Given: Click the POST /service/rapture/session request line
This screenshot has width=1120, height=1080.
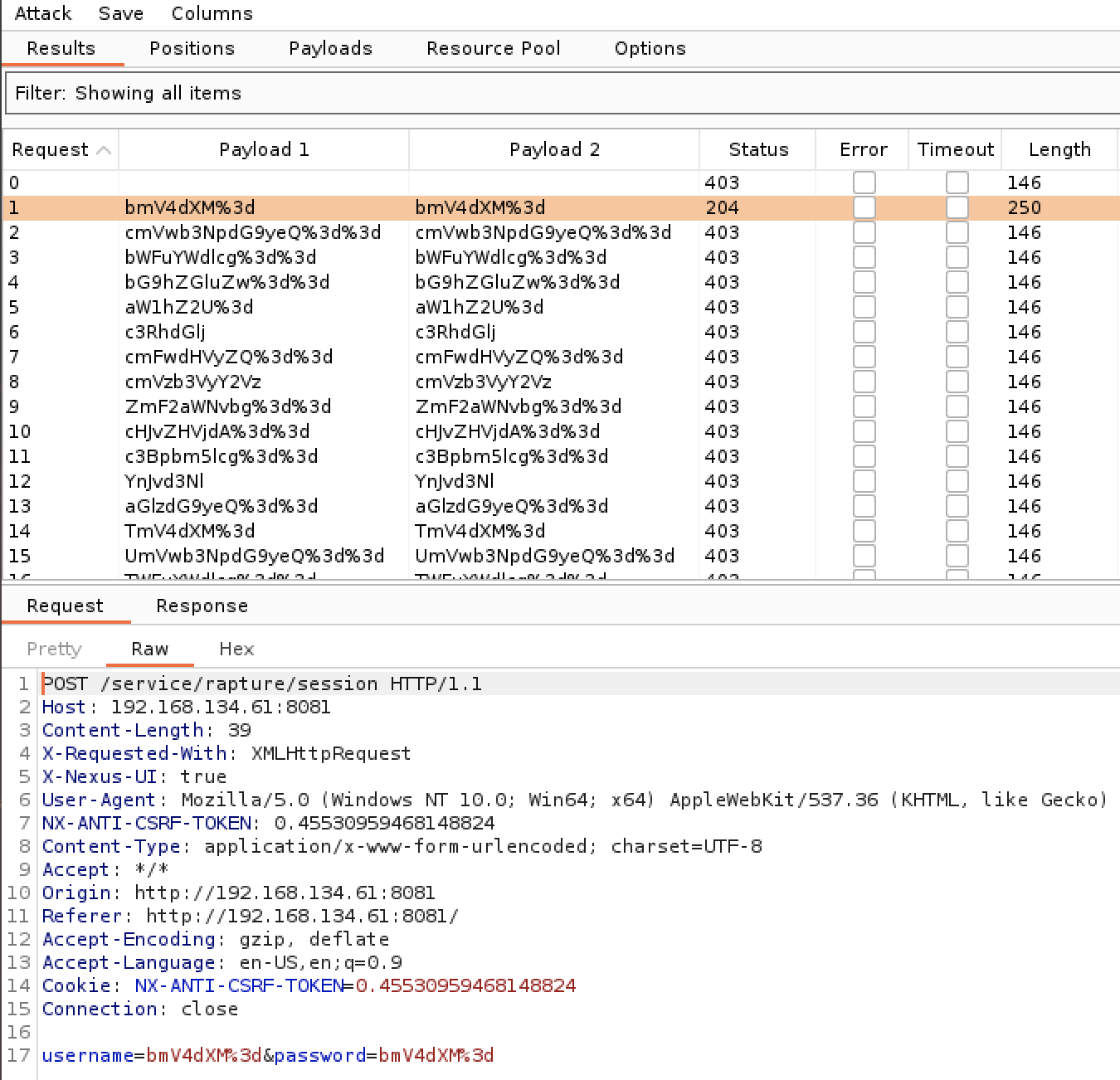Looking at the screenshot, I should (x=262, y=684).
